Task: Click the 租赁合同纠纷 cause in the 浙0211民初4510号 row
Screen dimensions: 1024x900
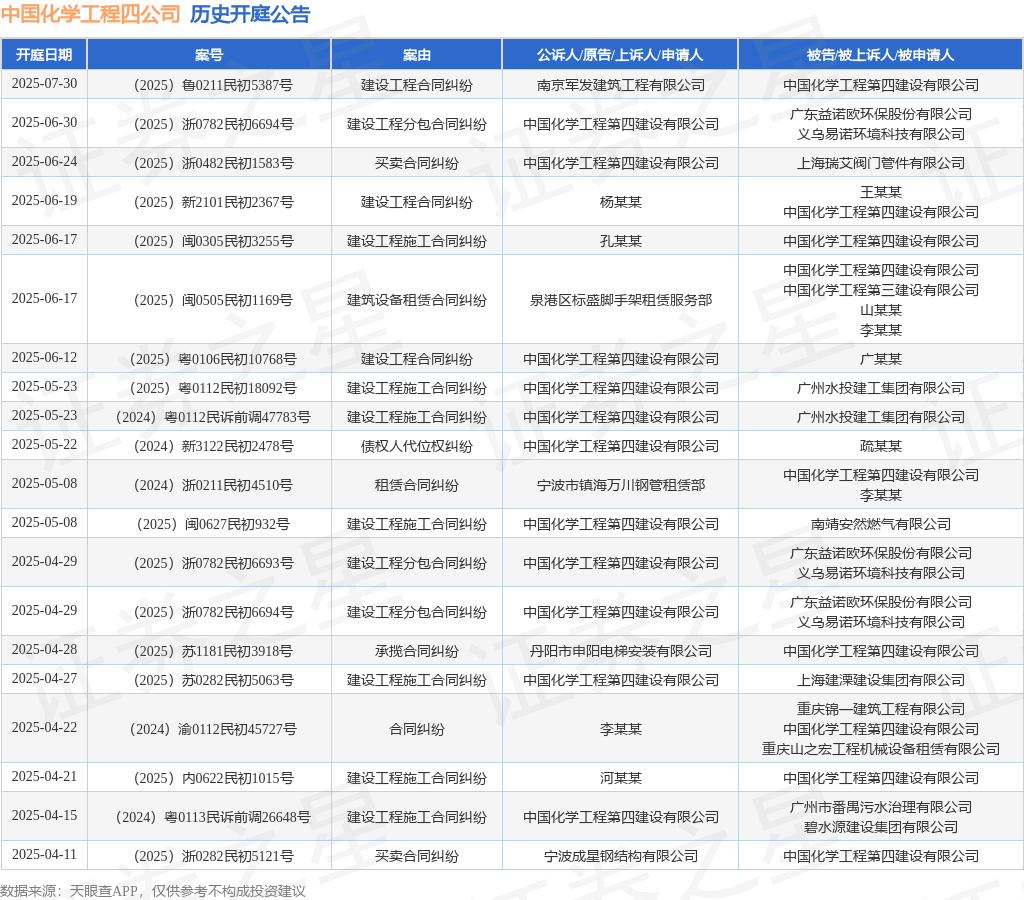Action: pyautogui.click(x=417, y=485)
